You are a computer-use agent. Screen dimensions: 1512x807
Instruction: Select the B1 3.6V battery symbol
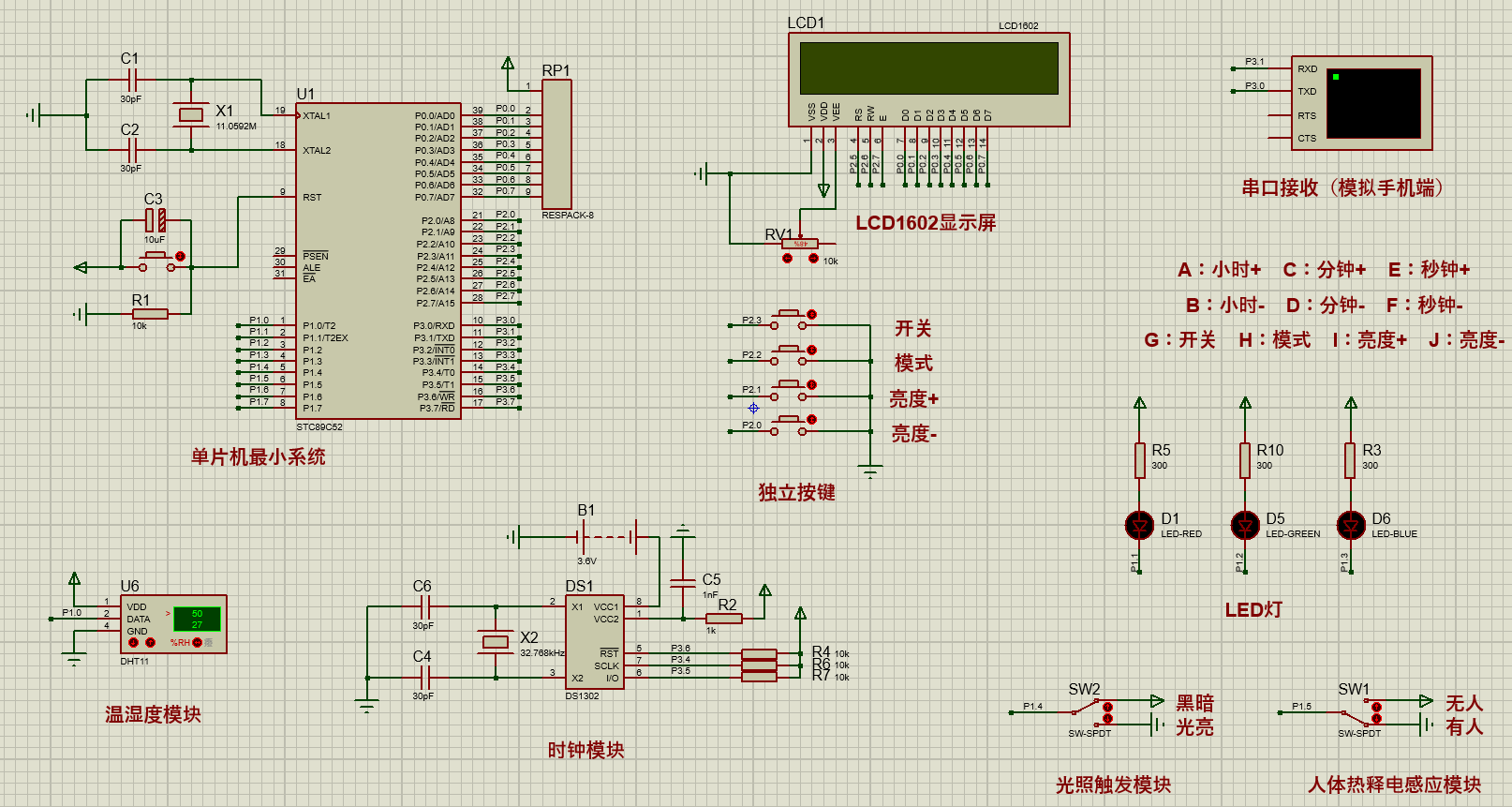coord(608,537)
